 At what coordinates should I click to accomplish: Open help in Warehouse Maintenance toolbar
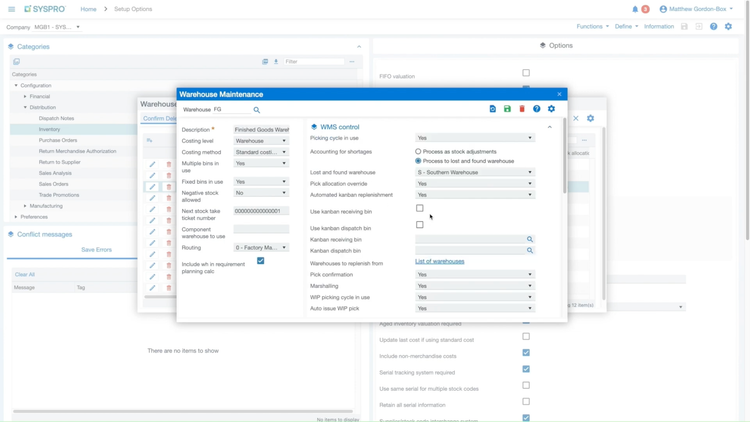tap(537, 109)
